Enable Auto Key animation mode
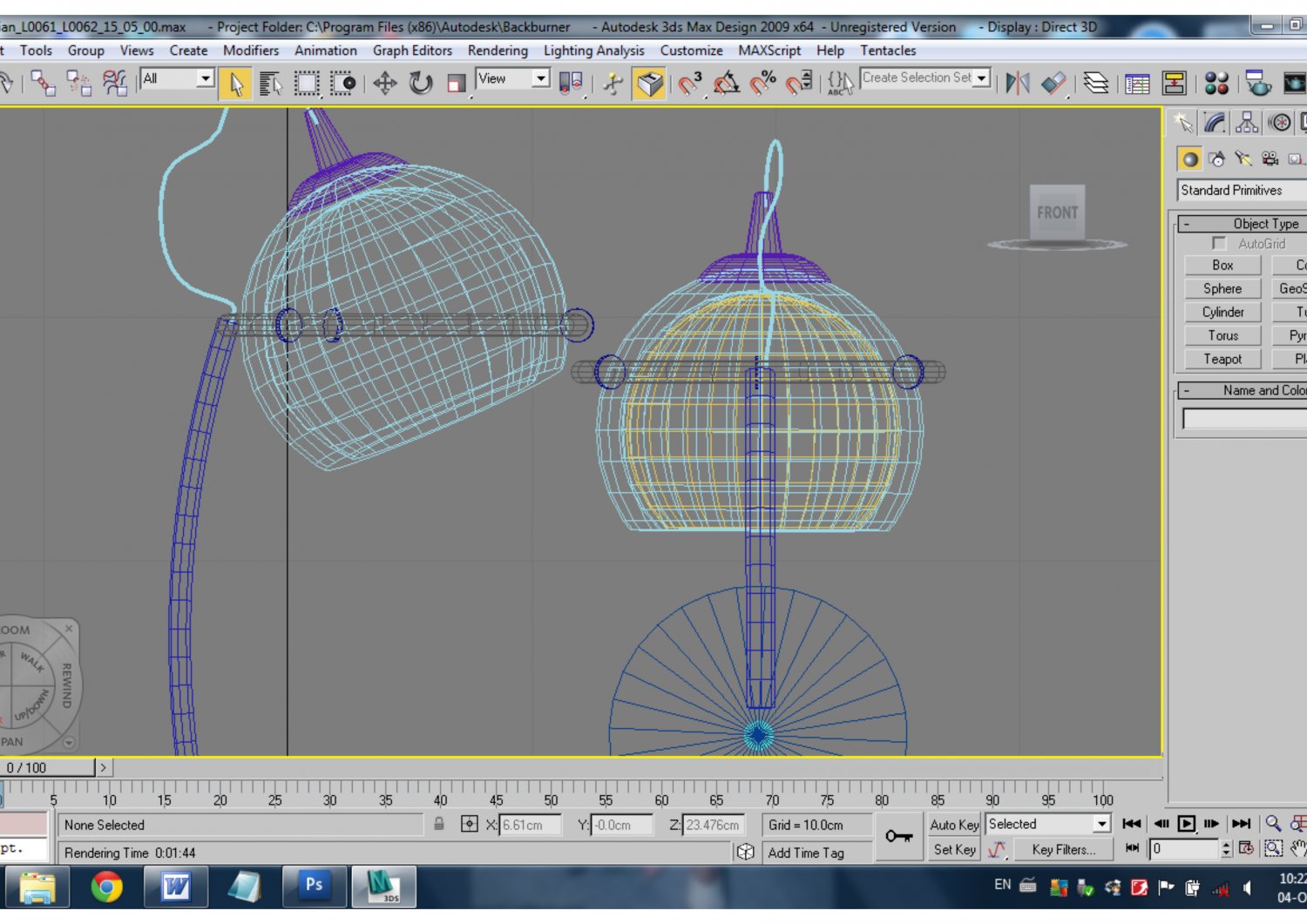 click(954, 825)
